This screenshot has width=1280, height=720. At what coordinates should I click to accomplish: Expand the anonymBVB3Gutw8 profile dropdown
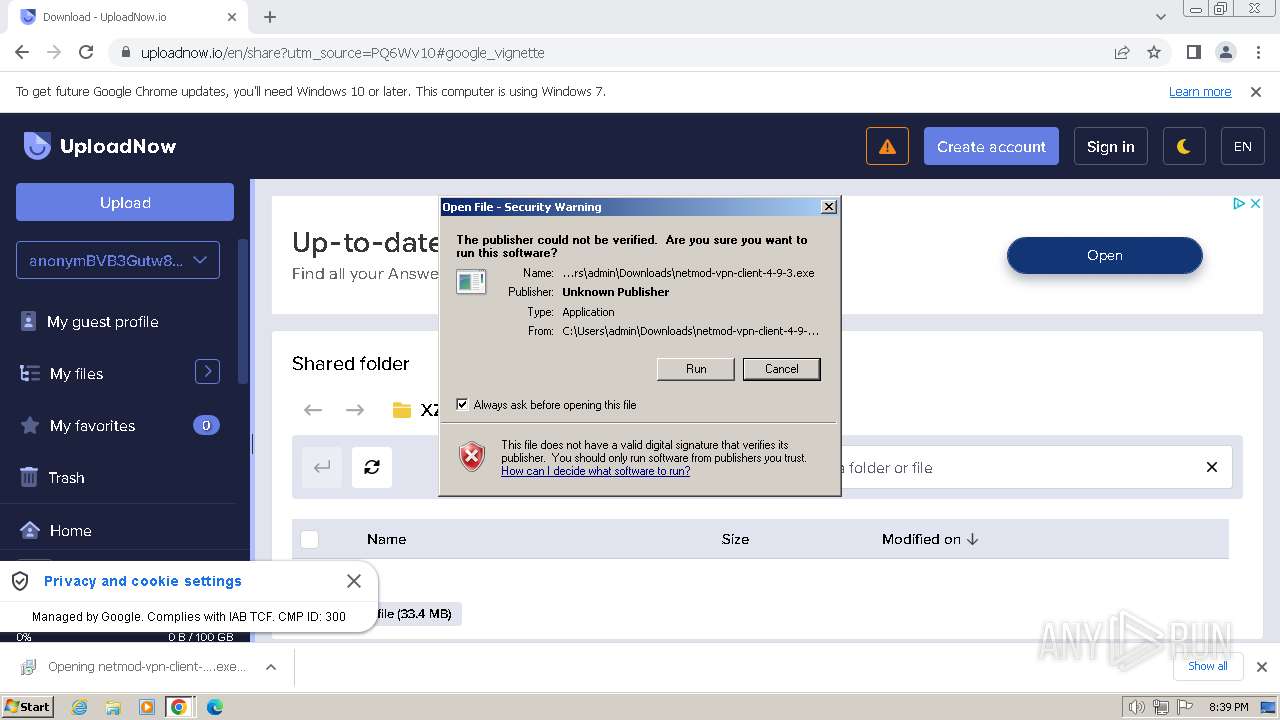(x=118, y=260)
